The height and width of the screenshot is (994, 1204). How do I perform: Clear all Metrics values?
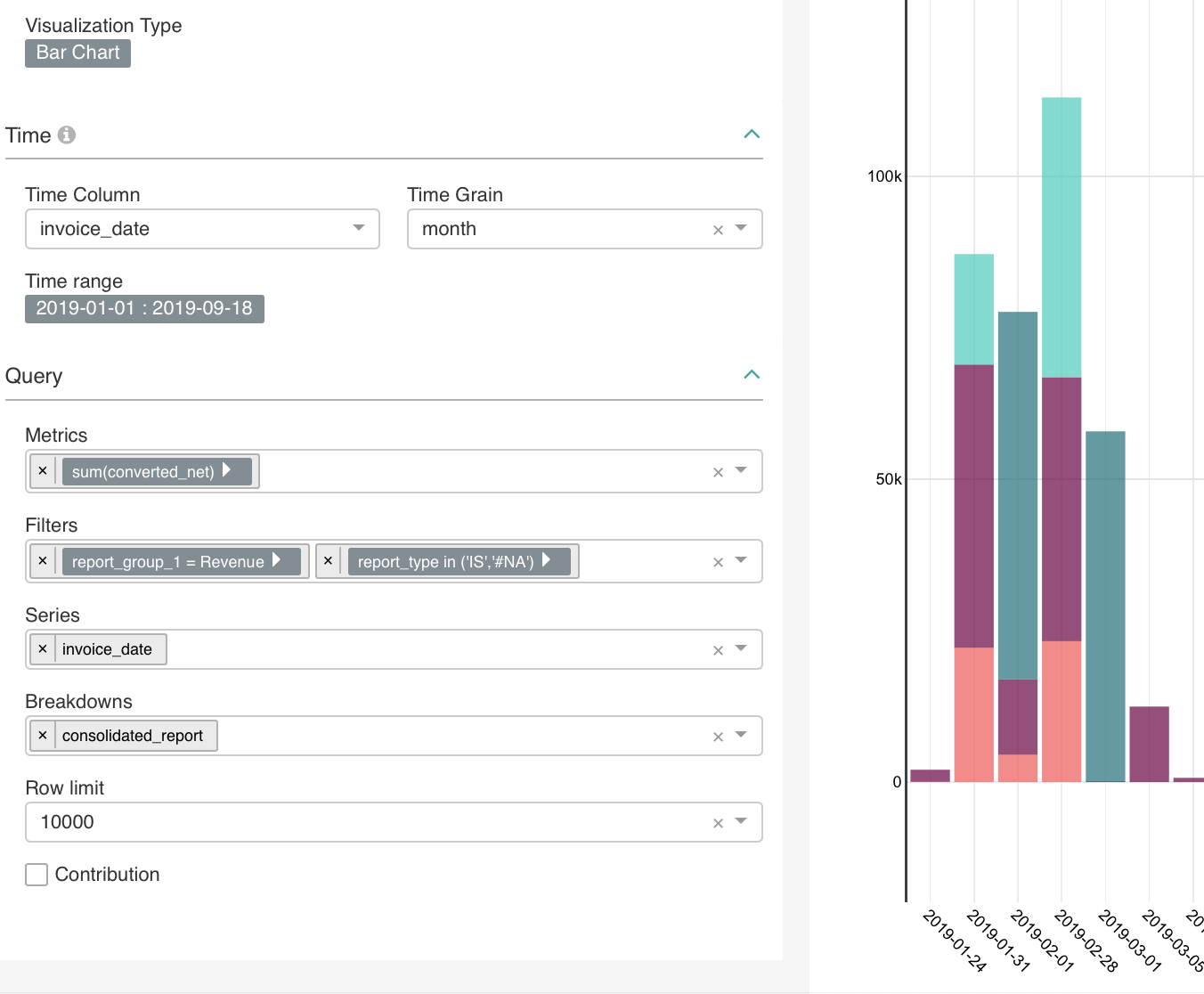[x=718, y=472]
